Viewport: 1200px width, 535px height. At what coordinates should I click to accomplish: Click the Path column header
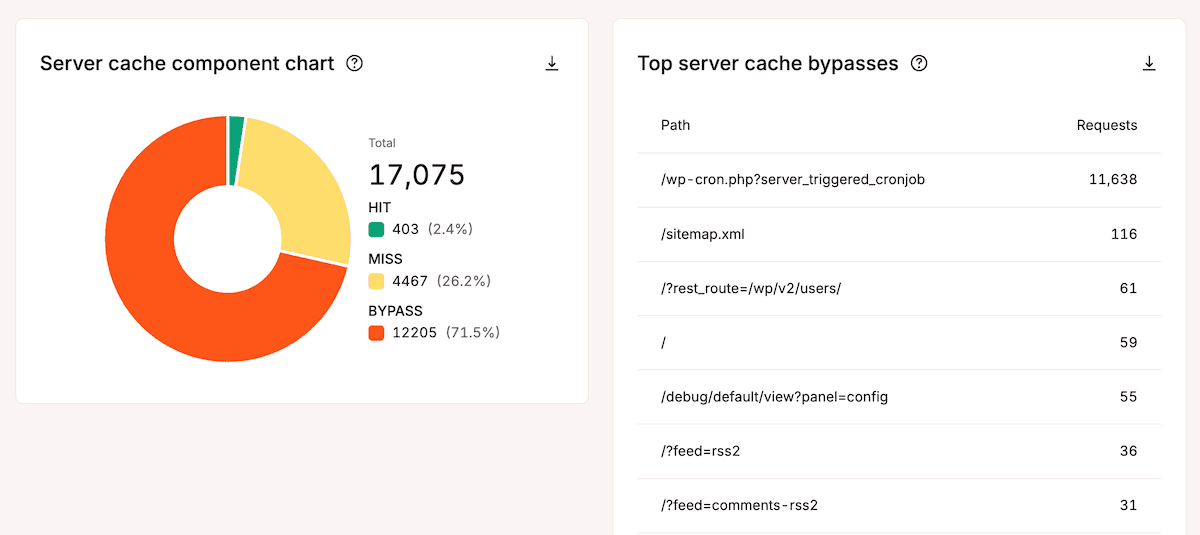pos(675,125)
